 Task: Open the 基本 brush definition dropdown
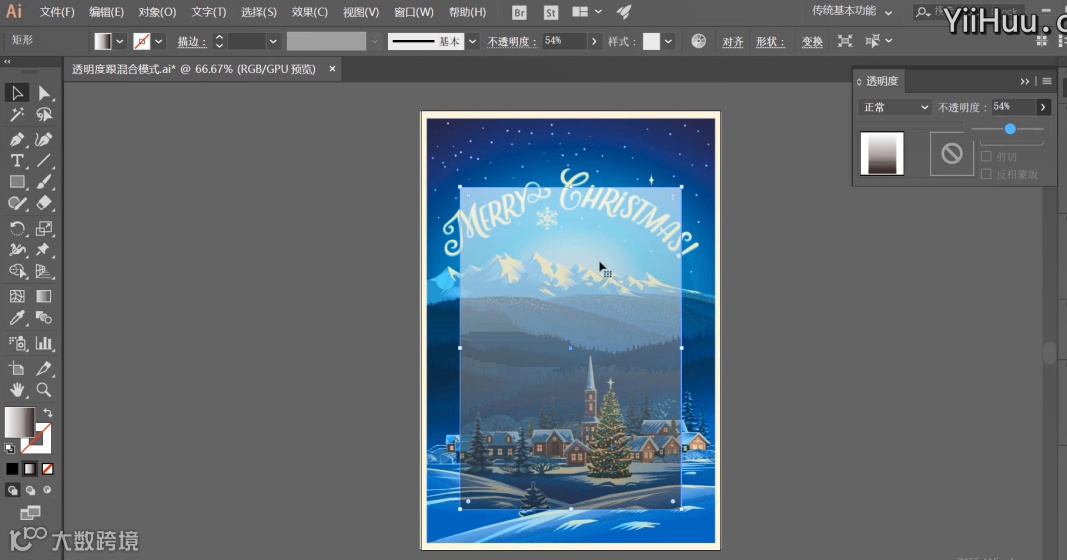[x=472, y=42]
